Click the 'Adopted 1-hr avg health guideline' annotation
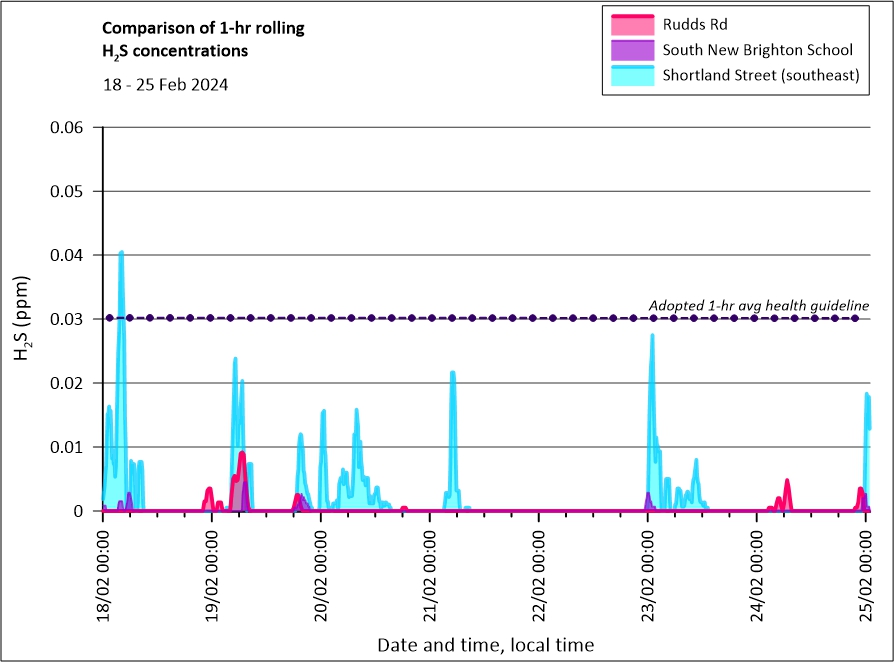The width and height of the screenshot is (894, 662). [x=758, y=305]
